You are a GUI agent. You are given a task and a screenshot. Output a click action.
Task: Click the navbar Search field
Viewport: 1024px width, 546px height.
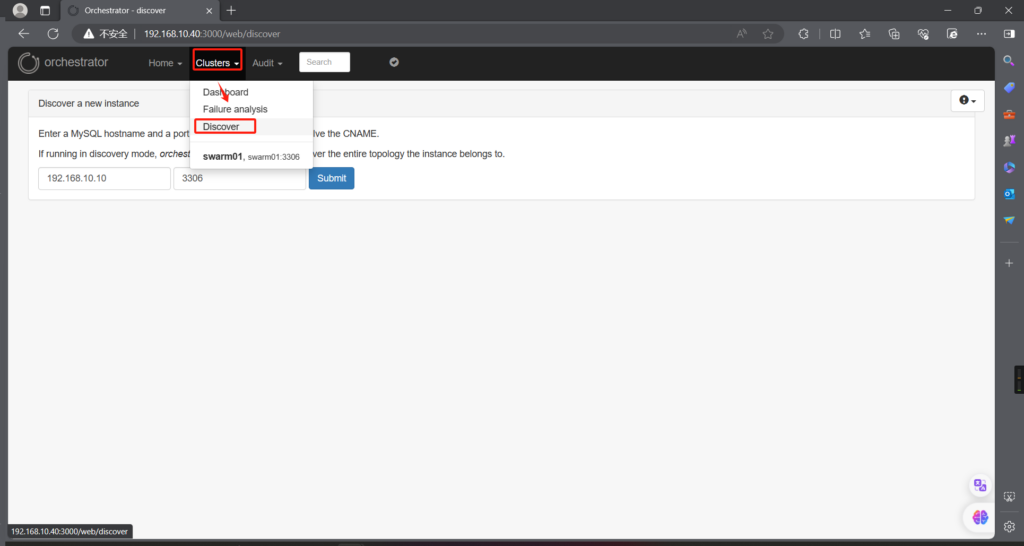click(325, 62)
